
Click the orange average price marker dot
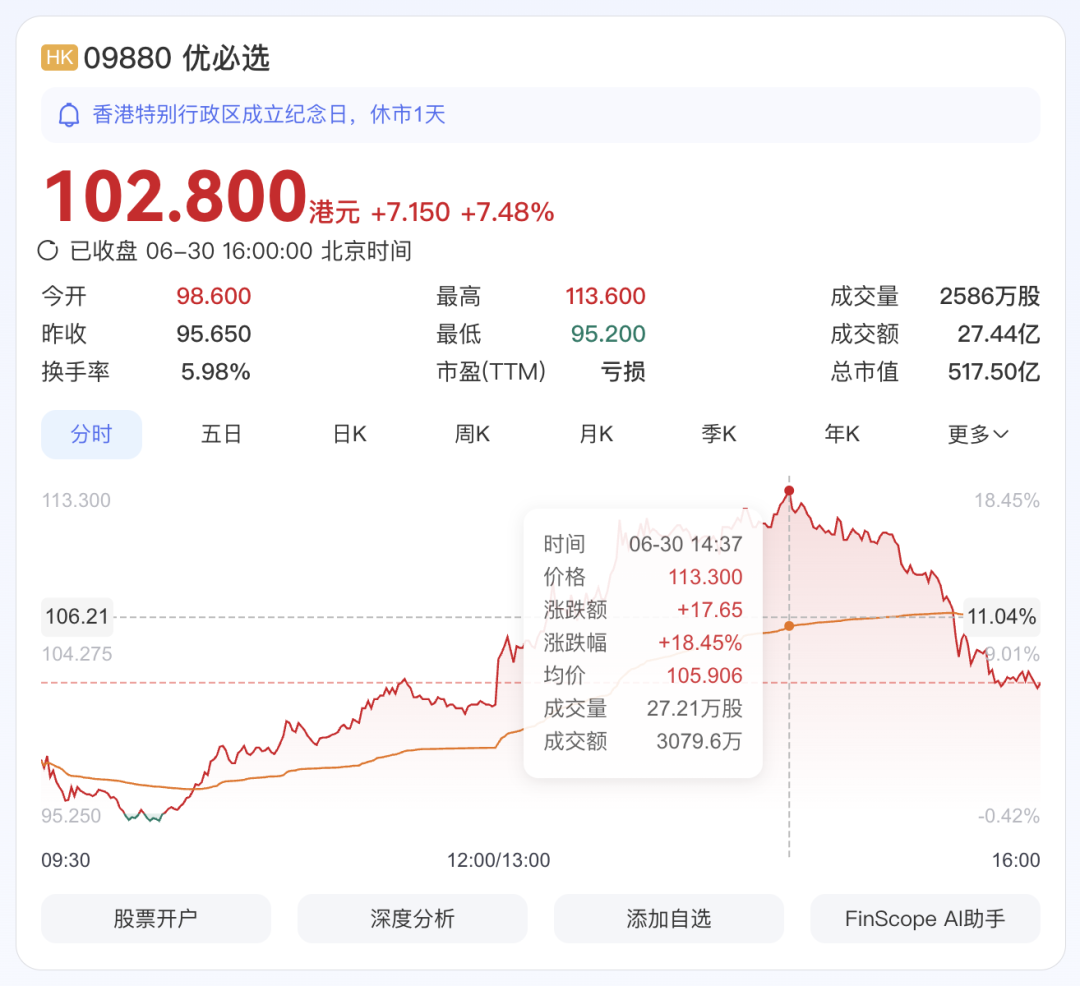click(789, 626)
